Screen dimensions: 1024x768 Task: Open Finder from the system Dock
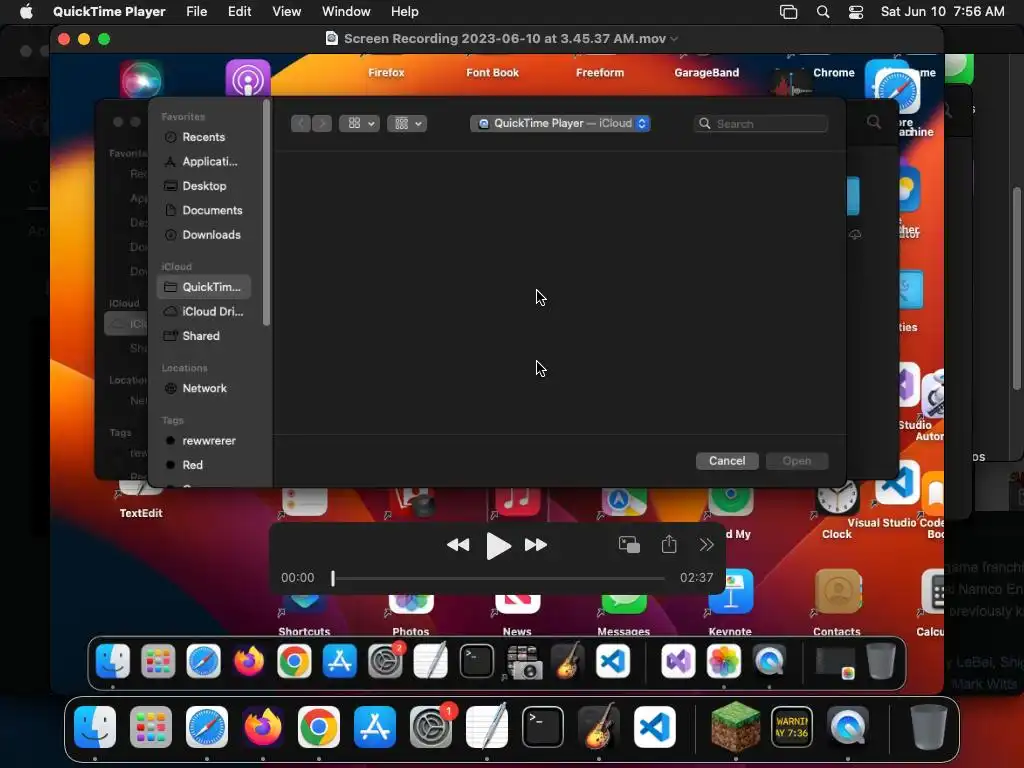pyautogui.click(x=95, y=727)
